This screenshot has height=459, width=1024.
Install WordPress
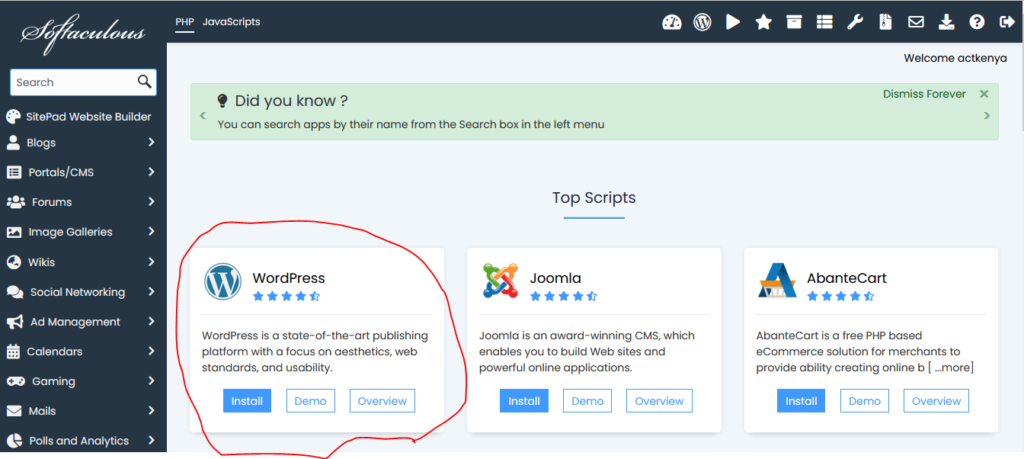247,401
